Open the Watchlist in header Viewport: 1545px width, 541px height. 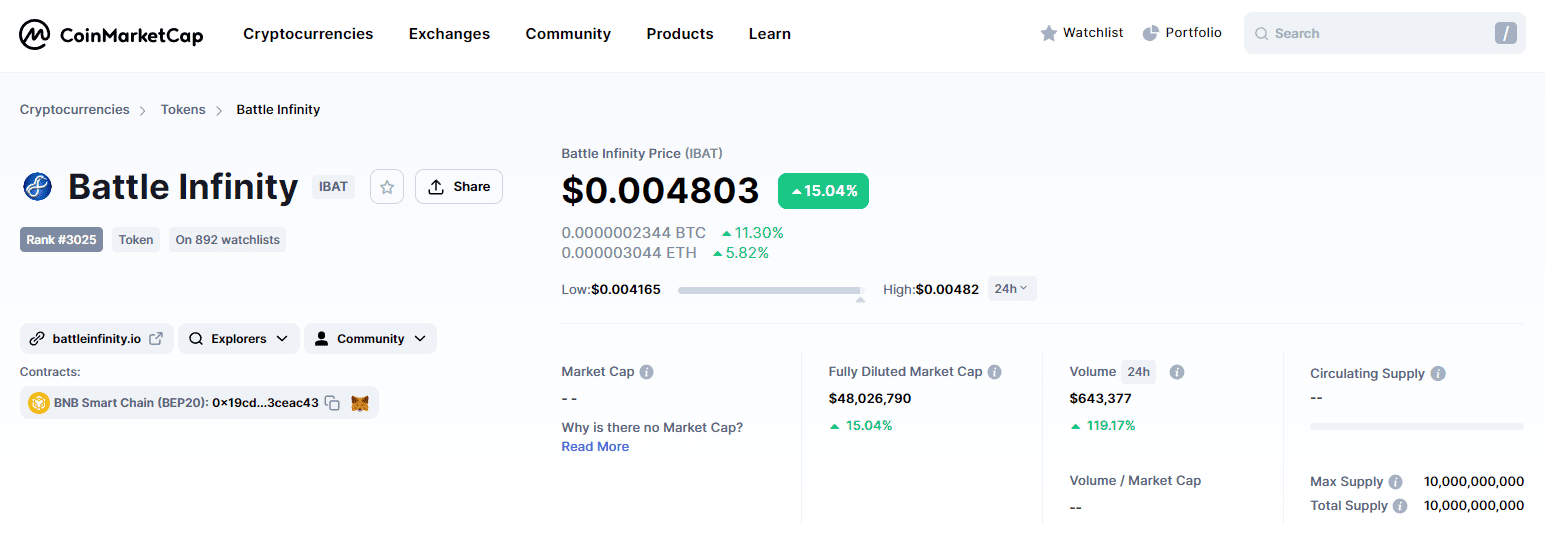(1082, 33)
